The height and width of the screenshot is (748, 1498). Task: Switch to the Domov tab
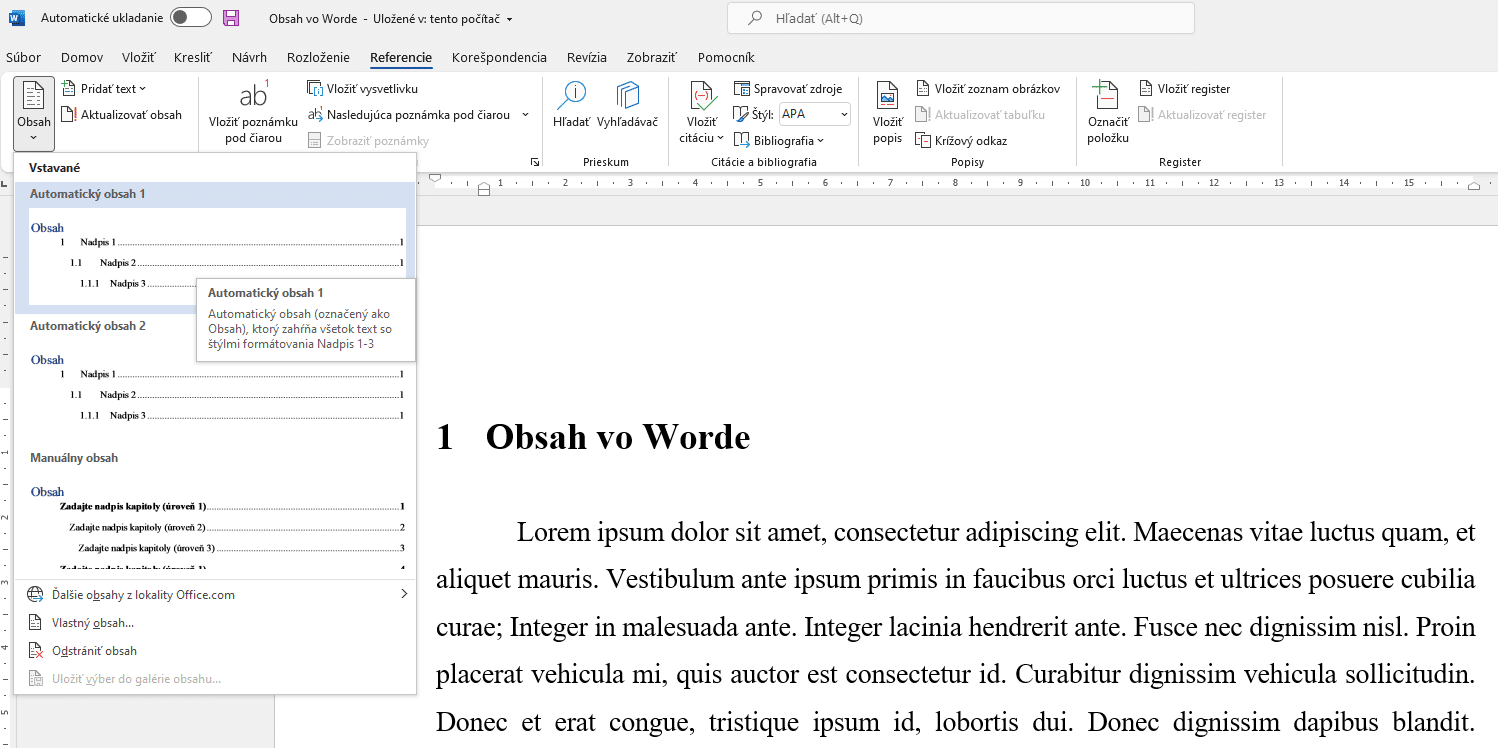pos(82,57)
